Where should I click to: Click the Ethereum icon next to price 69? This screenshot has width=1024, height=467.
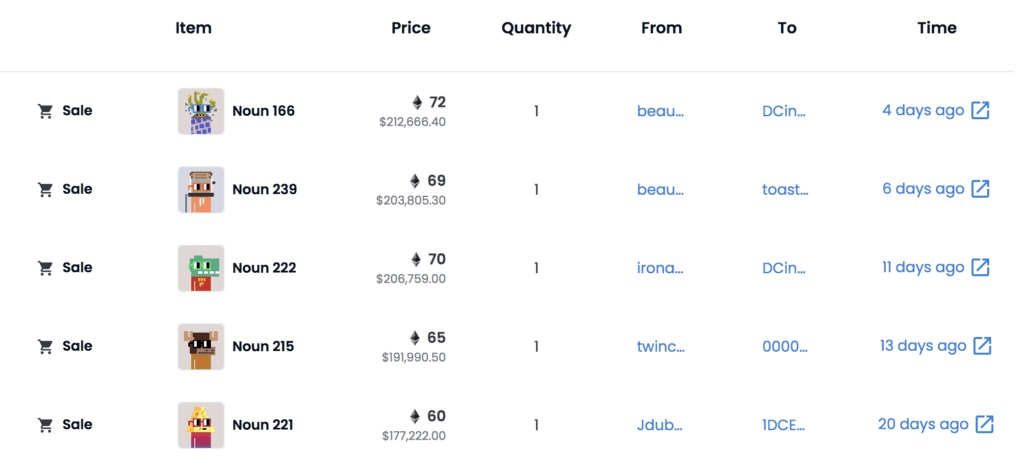[415, 181]
